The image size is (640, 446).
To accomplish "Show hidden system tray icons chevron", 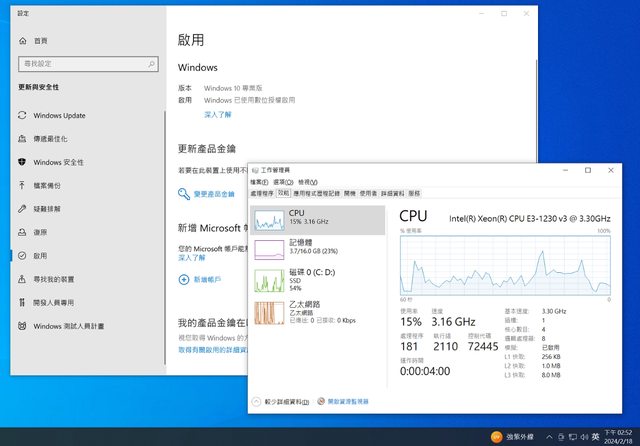I will 549,437.
